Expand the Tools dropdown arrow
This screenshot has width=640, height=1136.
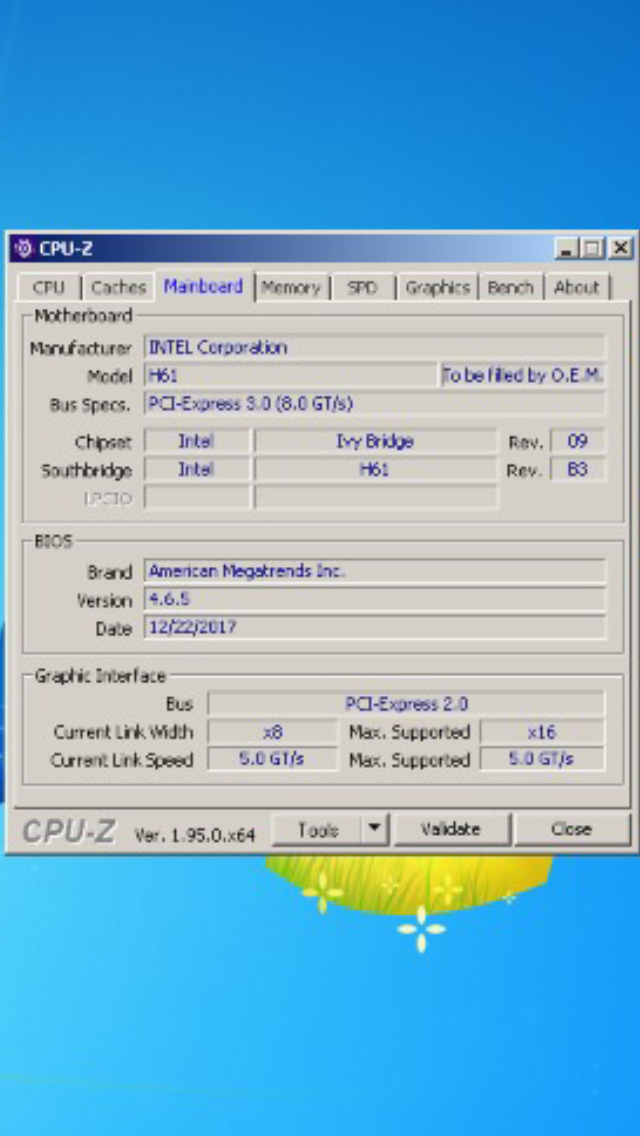[x=375, y=830]
